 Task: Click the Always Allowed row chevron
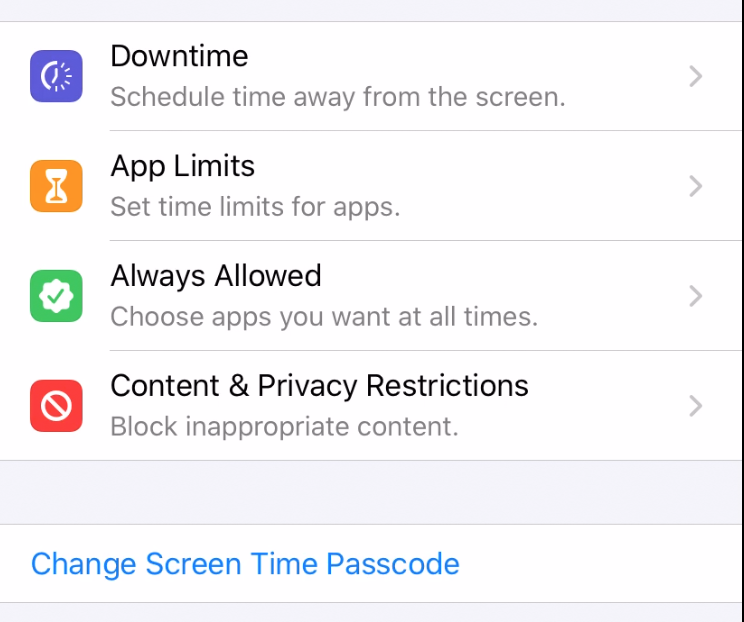click(x=695, y=296)
